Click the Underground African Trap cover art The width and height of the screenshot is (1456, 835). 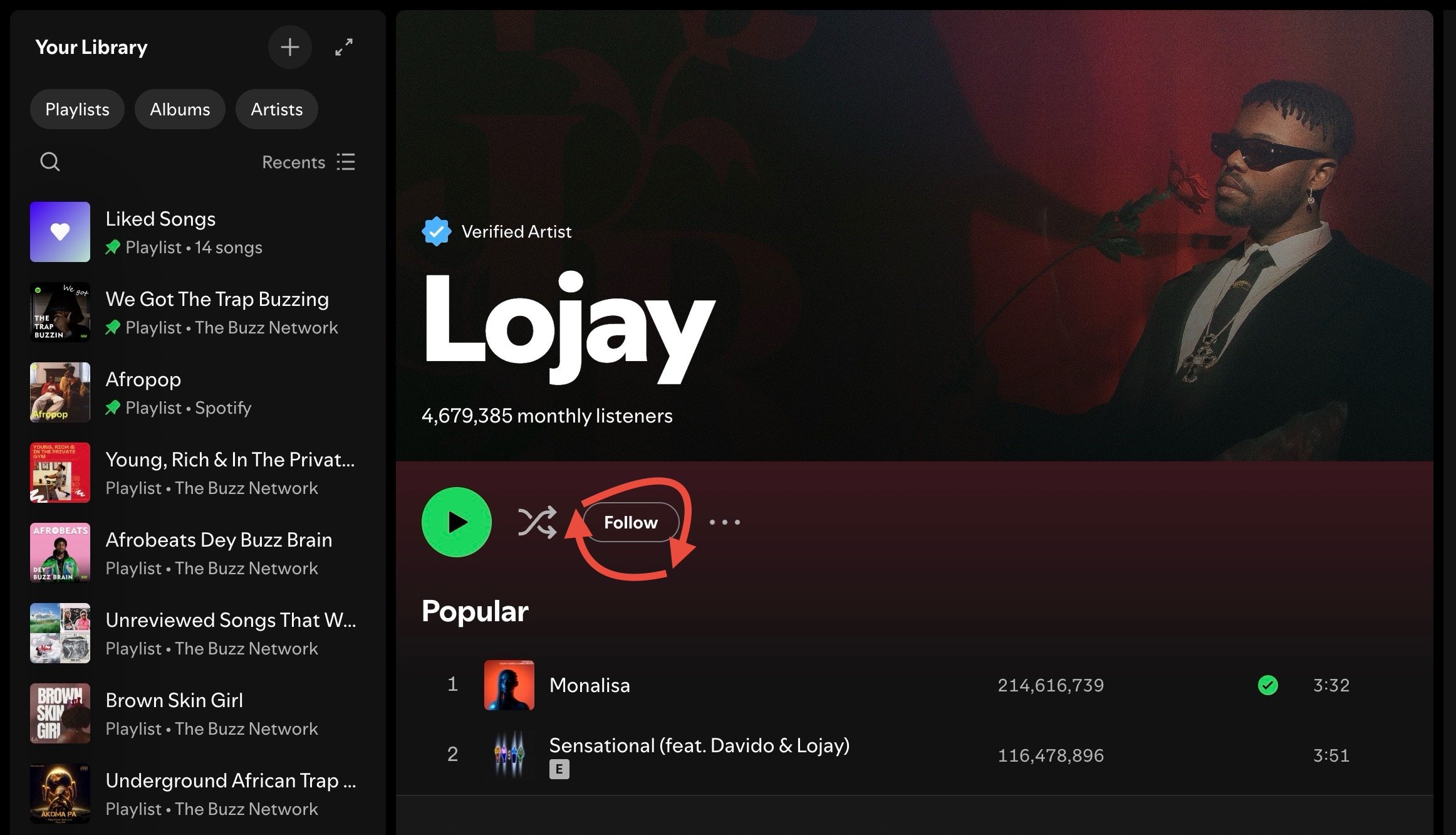60,794
